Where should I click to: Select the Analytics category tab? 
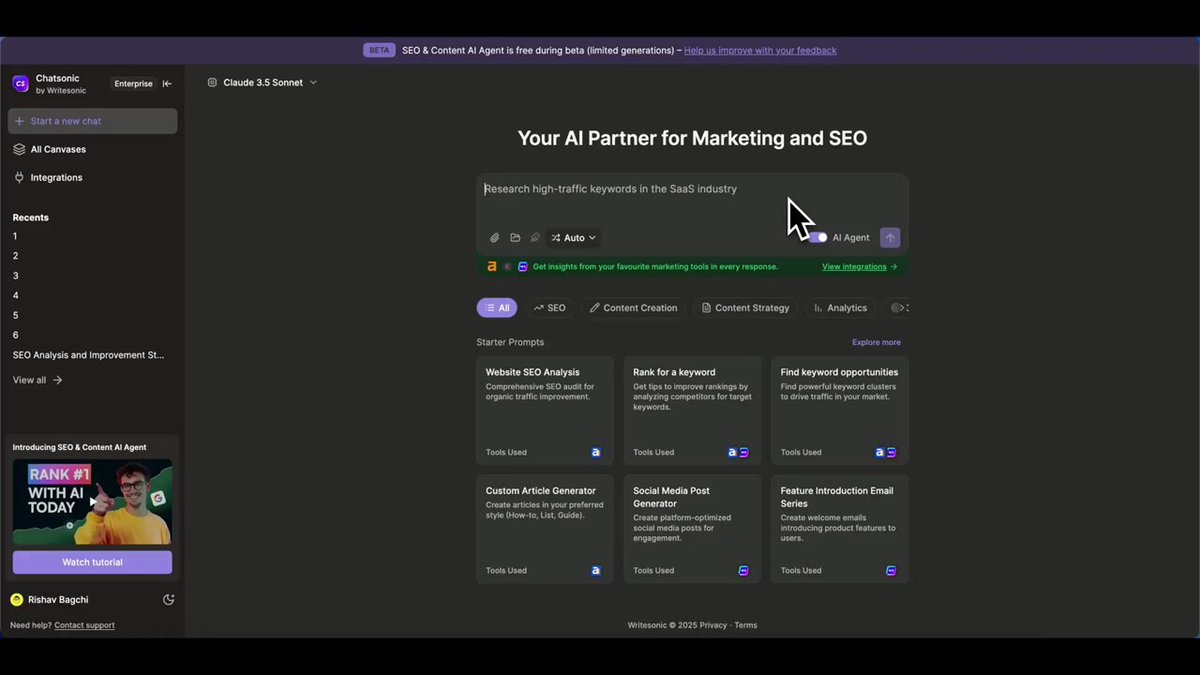(841, 308)
